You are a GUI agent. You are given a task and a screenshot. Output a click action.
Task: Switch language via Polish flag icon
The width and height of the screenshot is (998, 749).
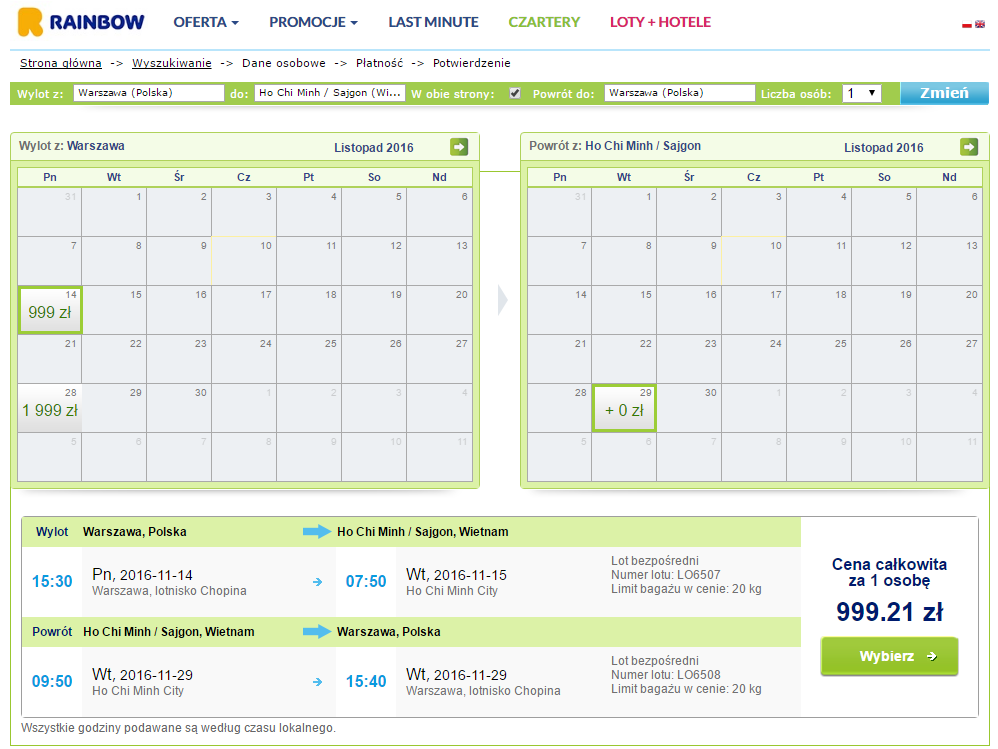coord(967,25)
